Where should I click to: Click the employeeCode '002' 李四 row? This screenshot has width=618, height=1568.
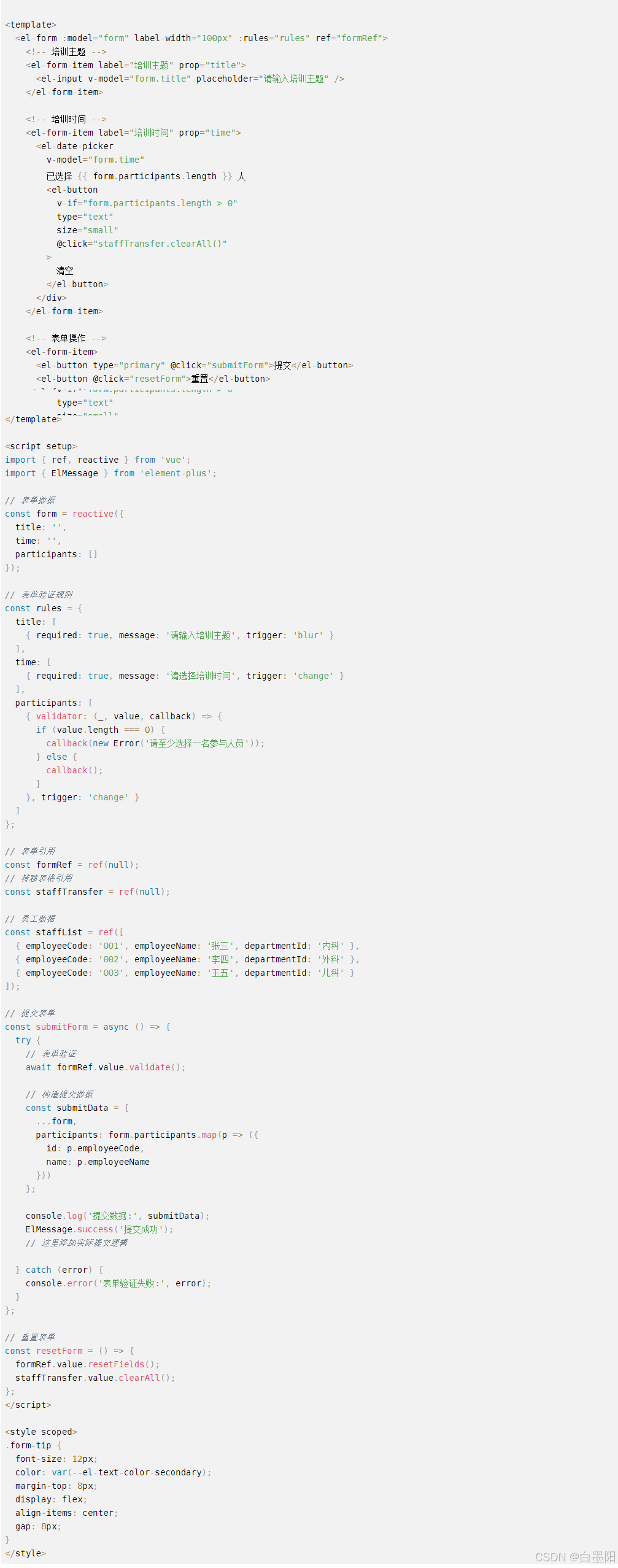pyautogui.click(x=188, y=959)
